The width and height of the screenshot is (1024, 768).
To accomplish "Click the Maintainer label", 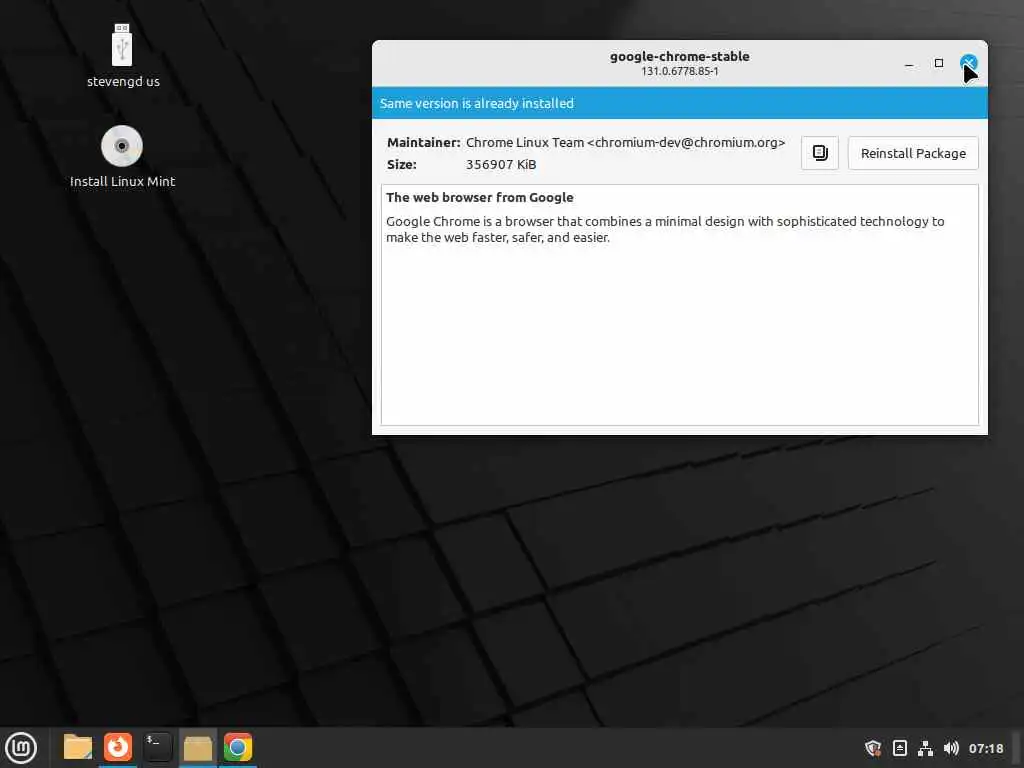I will 423,142.
